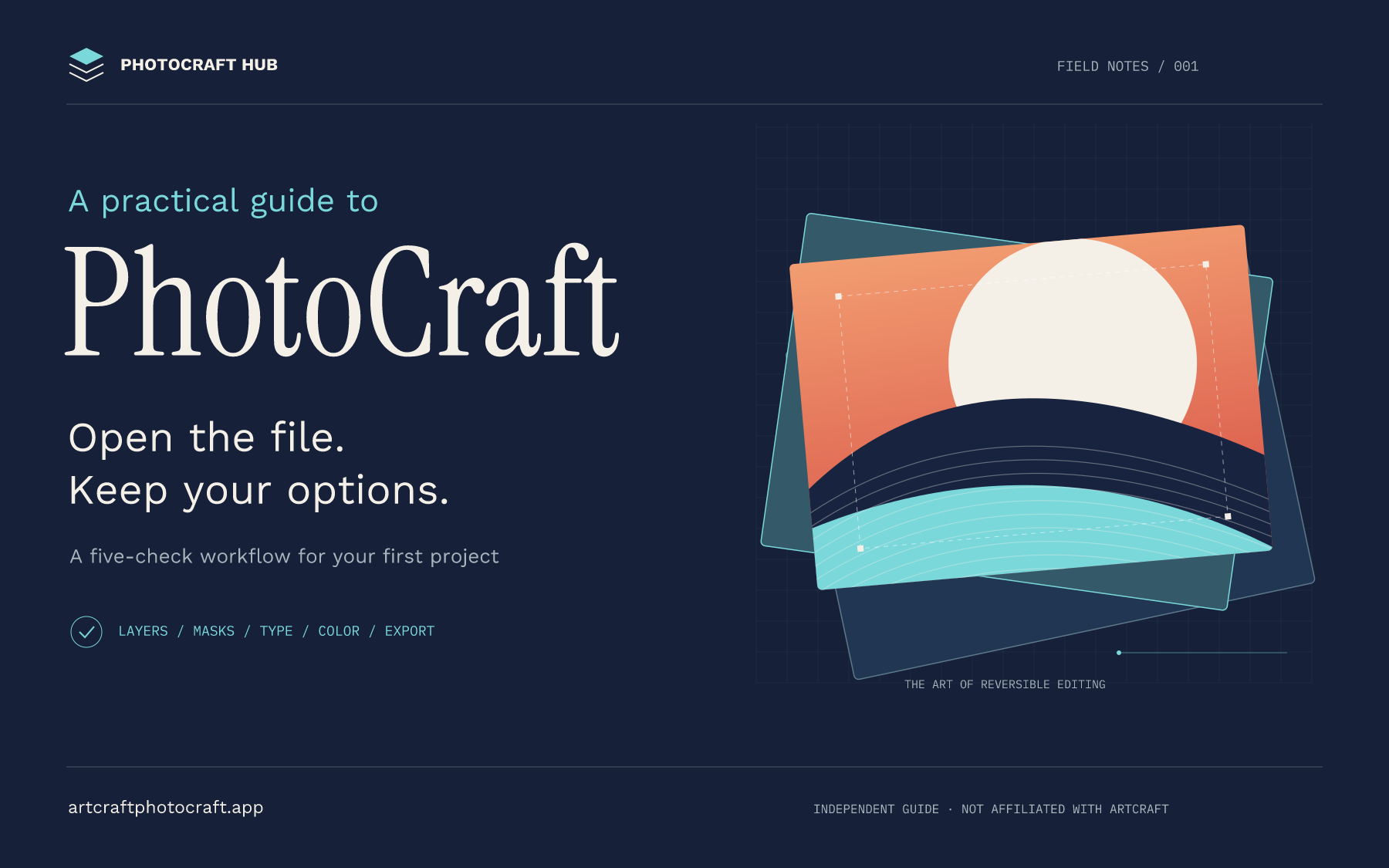Click the circled checkmark icon beside LAYERS

(86, 632)
